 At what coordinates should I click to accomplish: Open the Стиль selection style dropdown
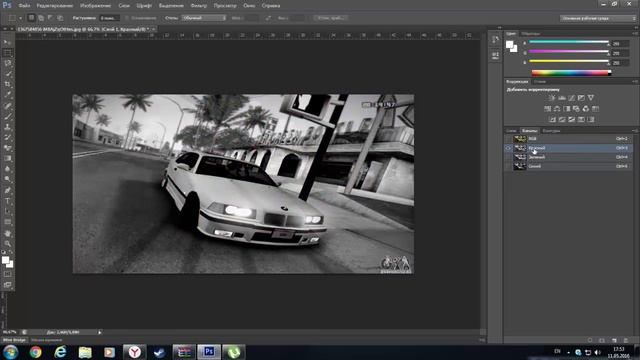point(204,18)
